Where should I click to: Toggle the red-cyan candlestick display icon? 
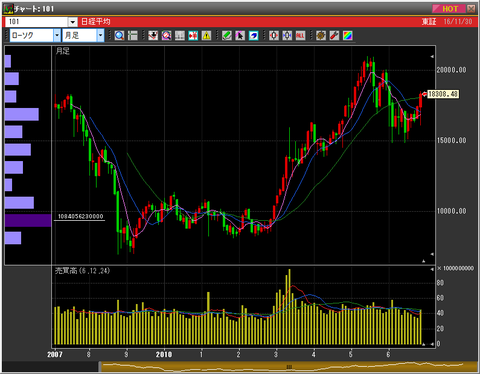click(193, 36)
